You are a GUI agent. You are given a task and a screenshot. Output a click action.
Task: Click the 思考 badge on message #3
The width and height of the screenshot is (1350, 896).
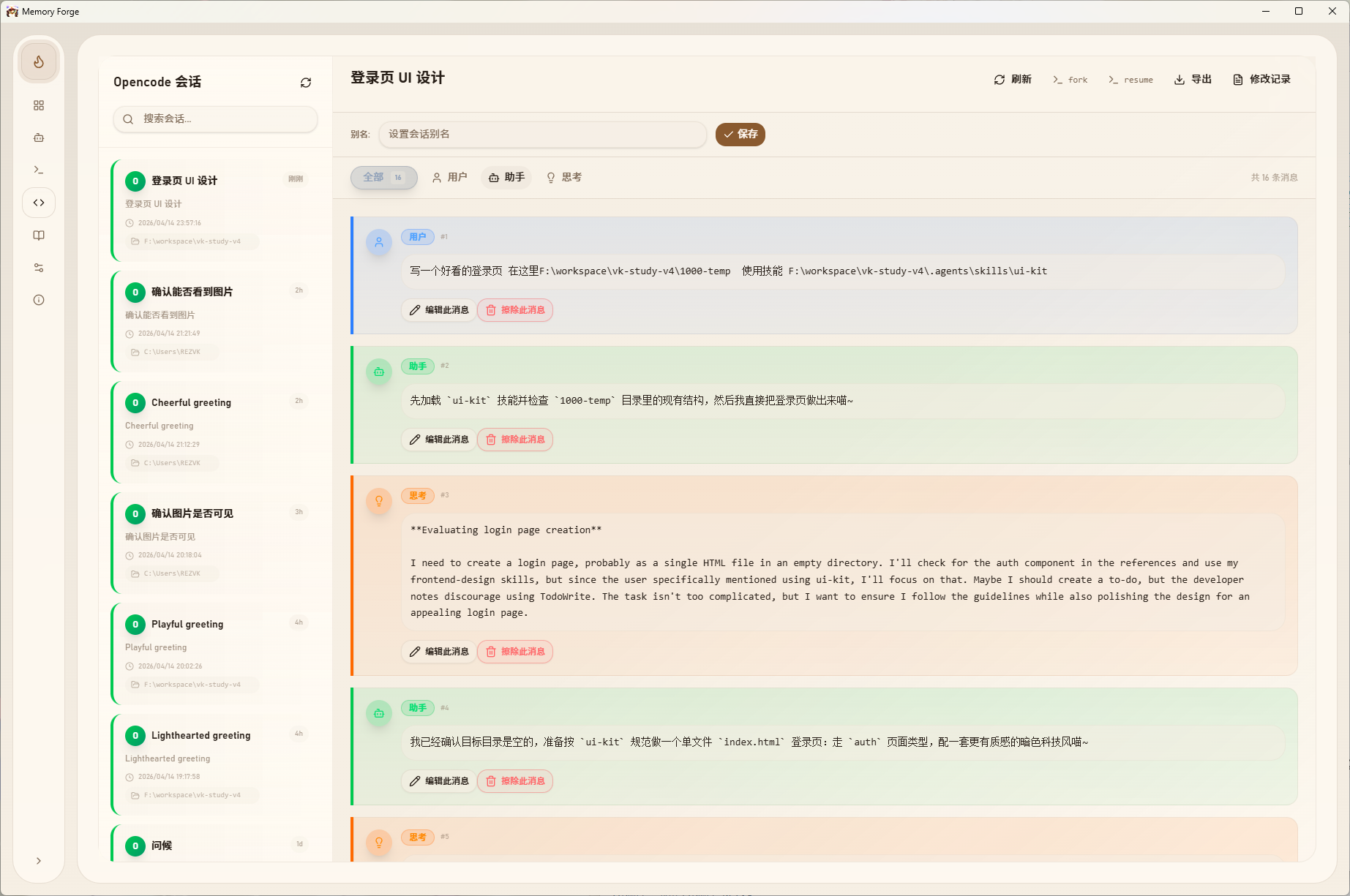(418, 496)
